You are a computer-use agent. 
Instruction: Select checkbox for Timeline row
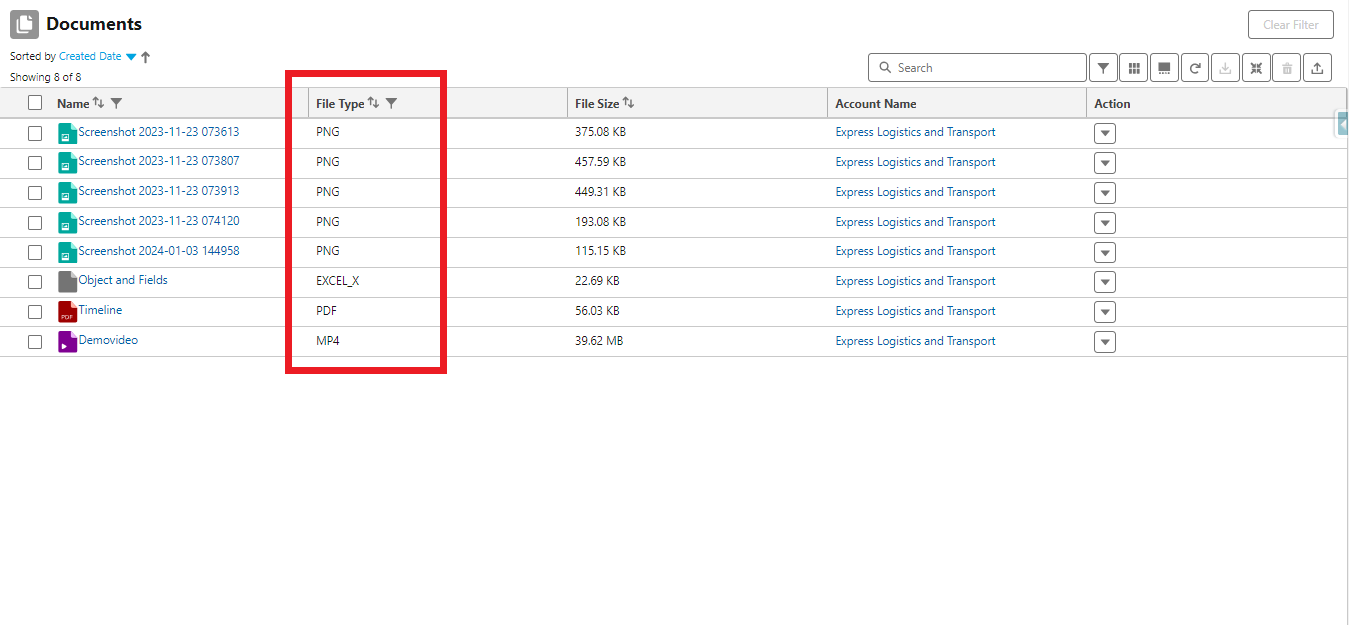[35, 312]
